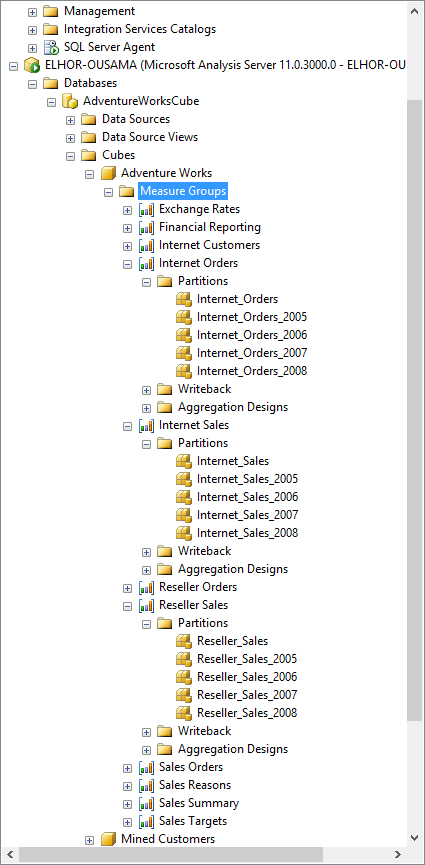Collapse the Measure Groups node
The image size is (425, 865).
pyautogui.click(x=108, y=191)
